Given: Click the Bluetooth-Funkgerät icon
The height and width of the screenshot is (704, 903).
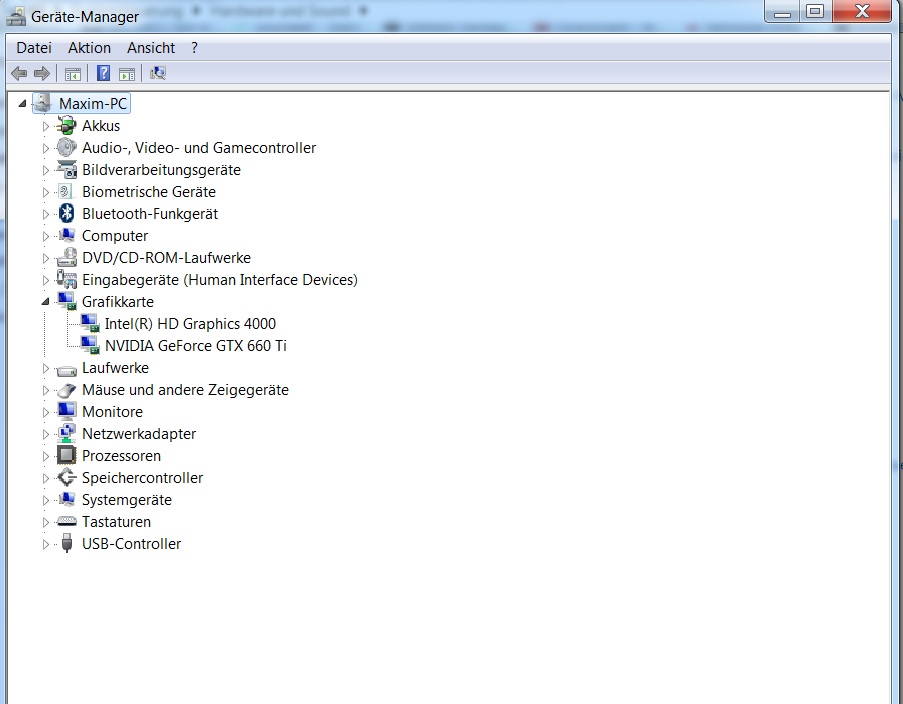Looking at the screenshot, I should (67, 214).
